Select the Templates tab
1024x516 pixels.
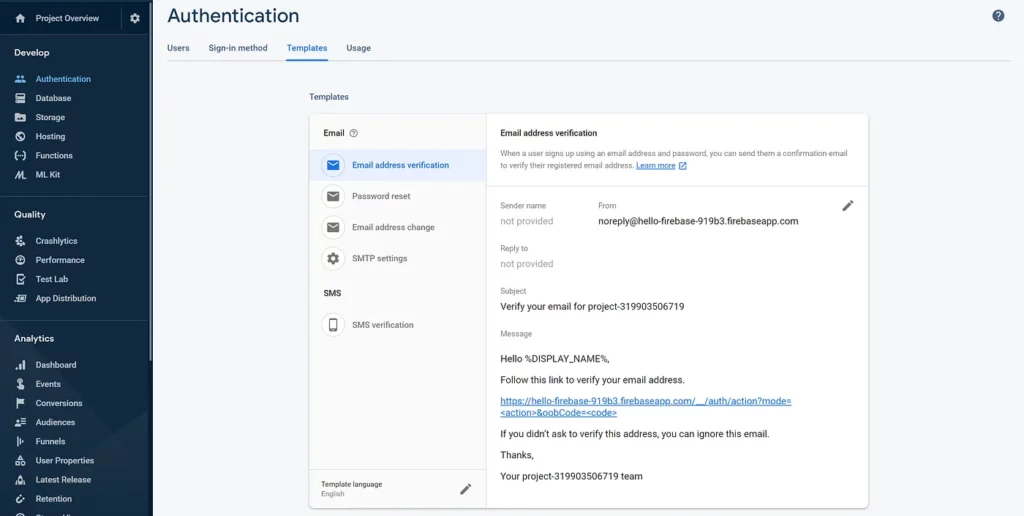pos(307,48)
